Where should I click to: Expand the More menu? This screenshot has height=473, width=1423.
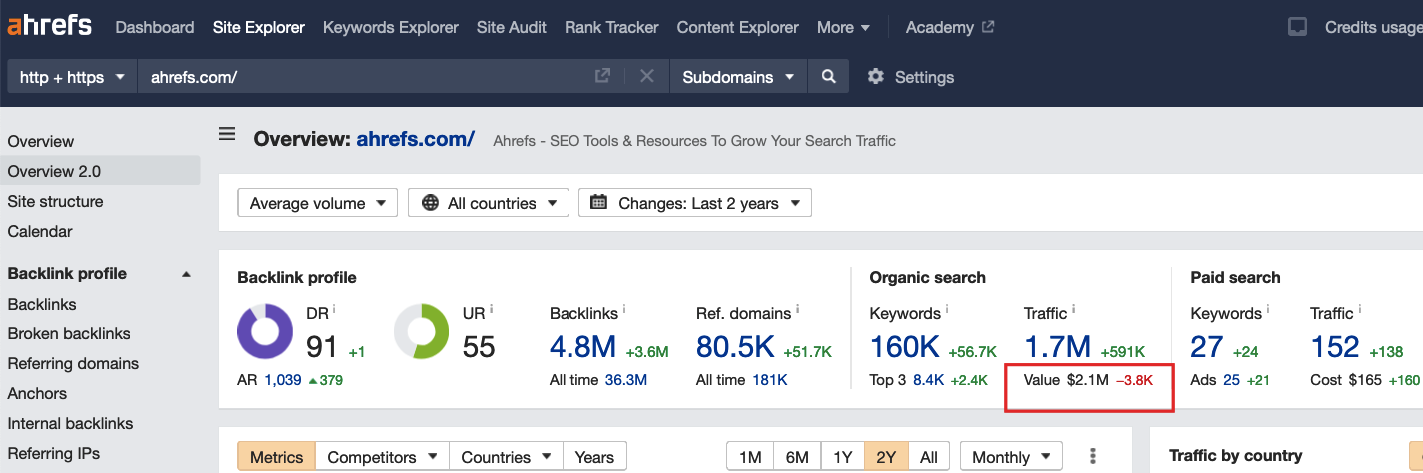[843, 27]
